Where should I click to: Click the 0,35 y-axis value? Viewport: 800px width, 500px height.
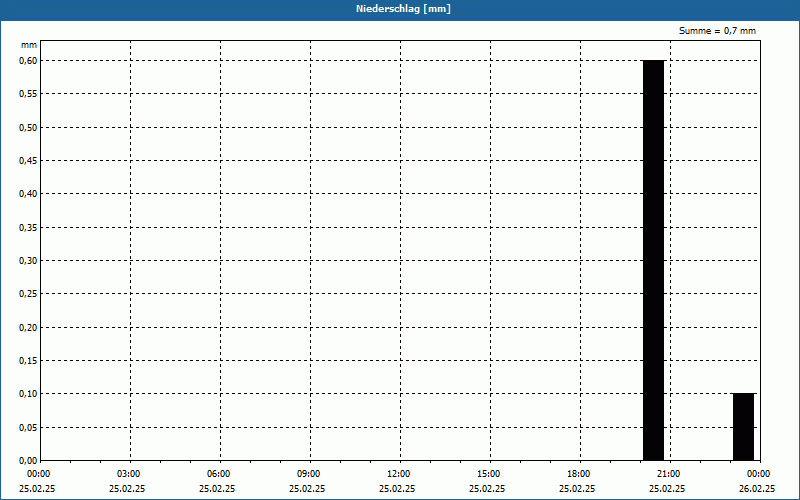(28, 228)
